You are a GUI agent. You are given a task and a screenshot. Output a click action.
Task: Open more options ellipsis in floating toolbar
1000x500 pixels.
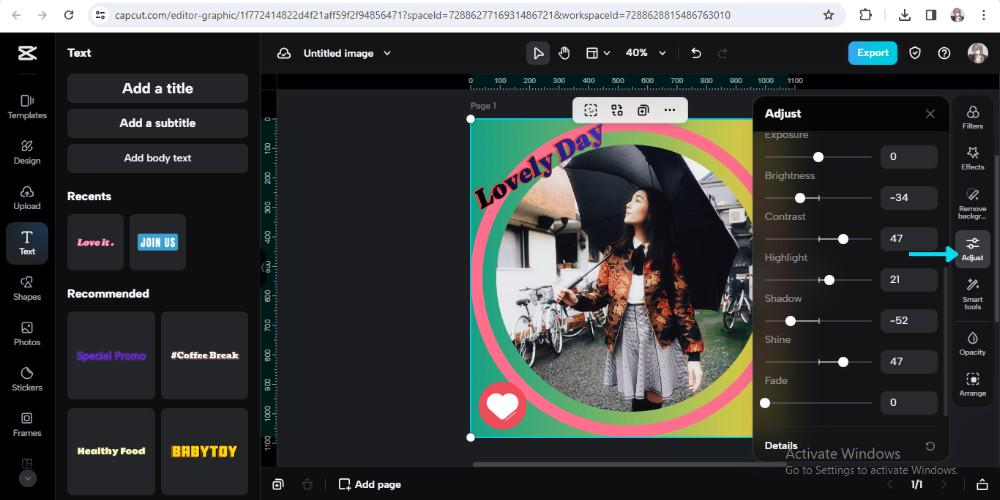(x=669, y=110)
